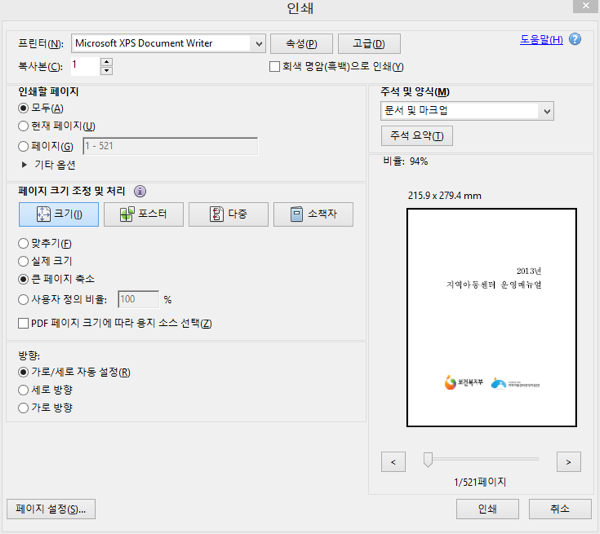
Task: Enable 회색 명암(흑백)으로 인쇄 checkbox
Action: pyautogui.click(x=274, y=67)
